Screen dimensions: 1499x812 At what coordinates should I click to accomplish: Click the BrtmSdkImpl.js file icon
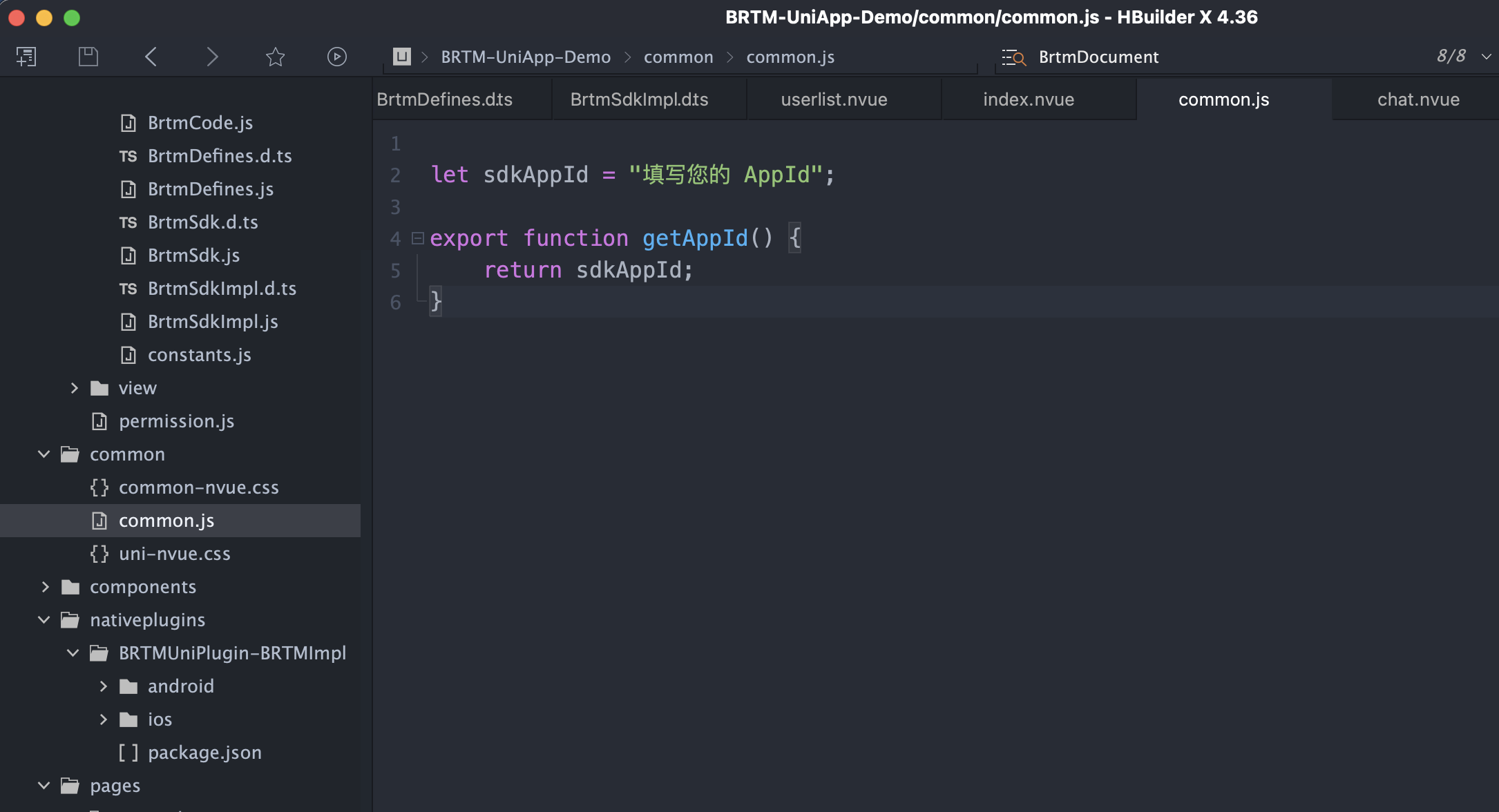coord(128,322)
